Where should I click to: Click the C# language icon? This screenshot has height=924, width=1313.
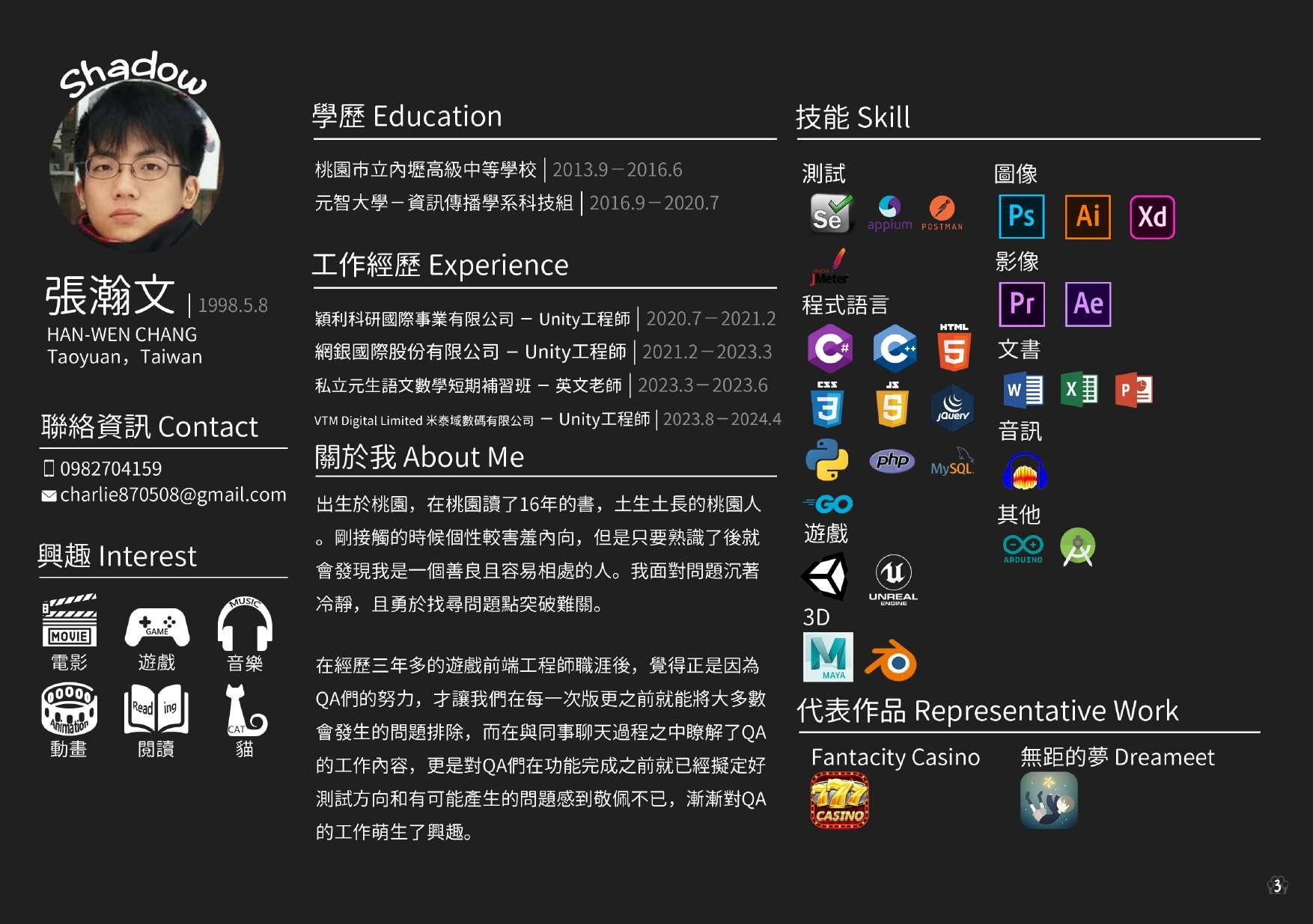[x=829, y=349]
